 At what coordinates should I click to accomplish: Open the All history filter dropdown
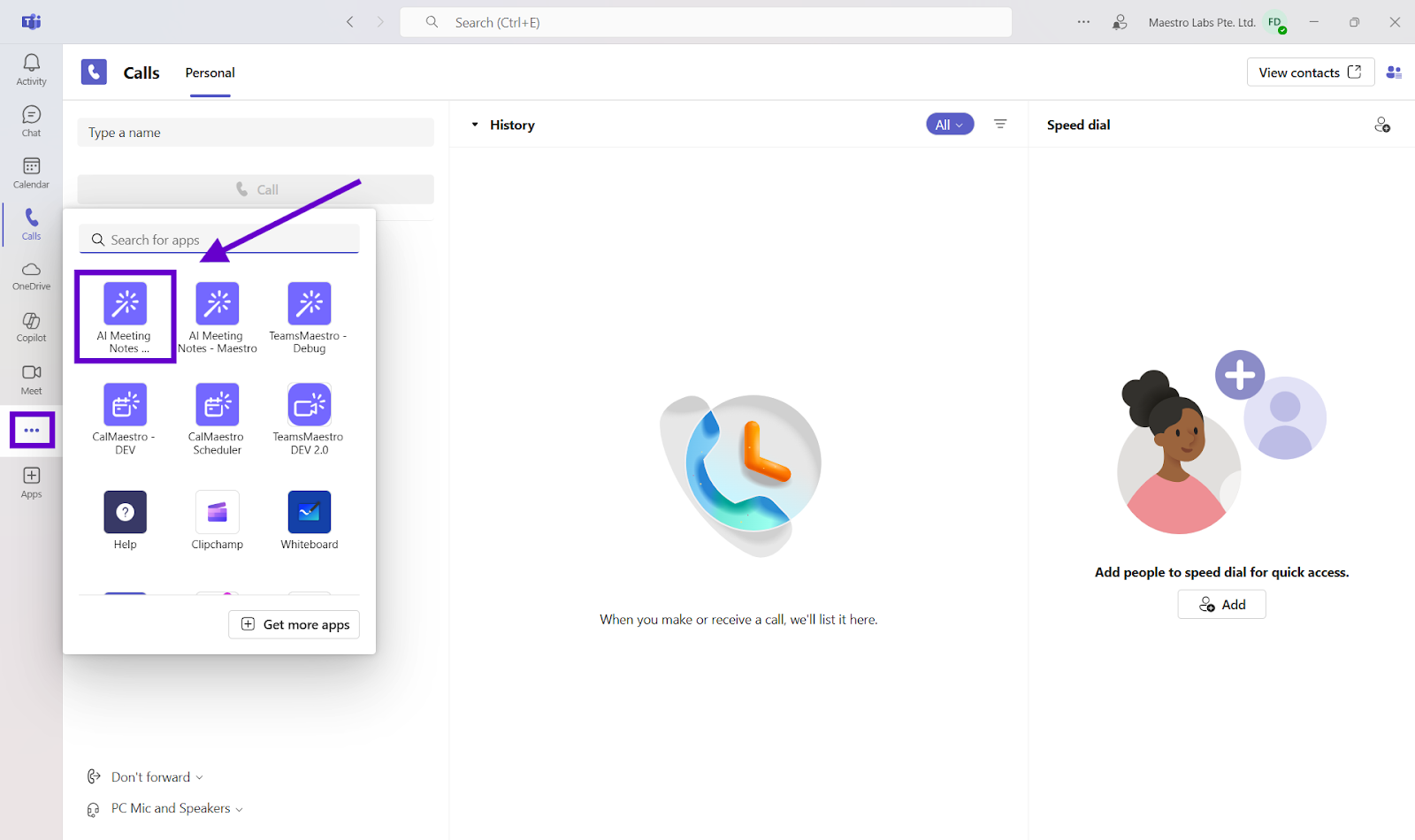(950, 125)
